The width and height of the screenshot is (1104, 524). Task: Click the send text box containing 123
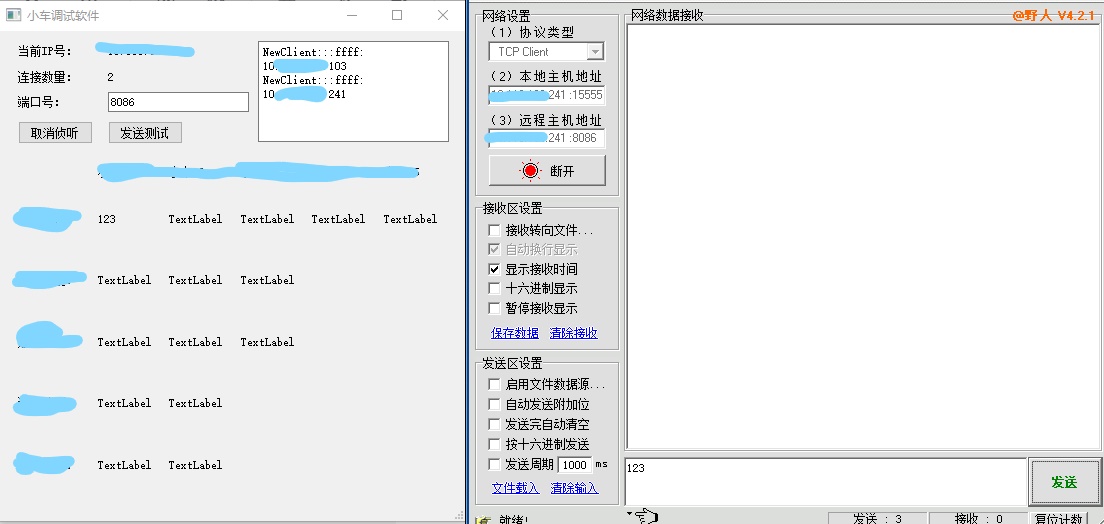(x=825, y=482)
